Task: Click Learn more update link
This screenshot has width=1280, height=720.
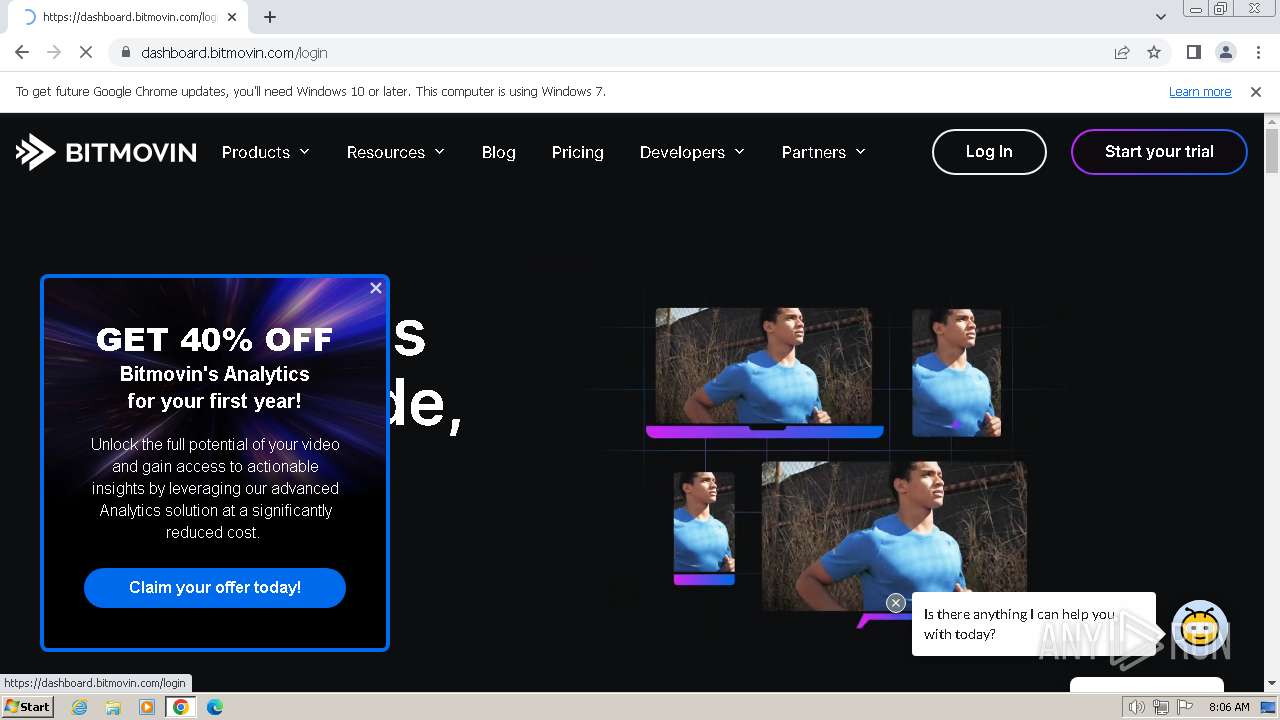Action: pos(1200,92)
